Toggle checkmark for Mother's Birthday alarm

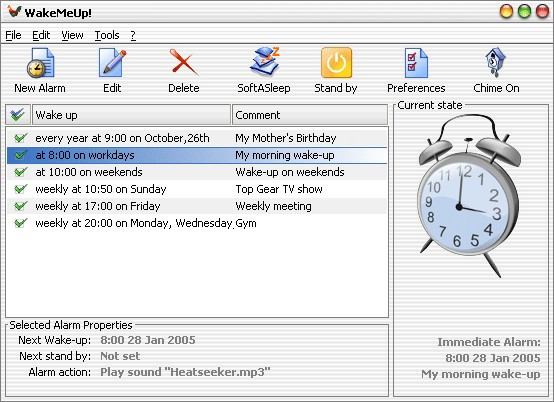(x=20, y=138)
